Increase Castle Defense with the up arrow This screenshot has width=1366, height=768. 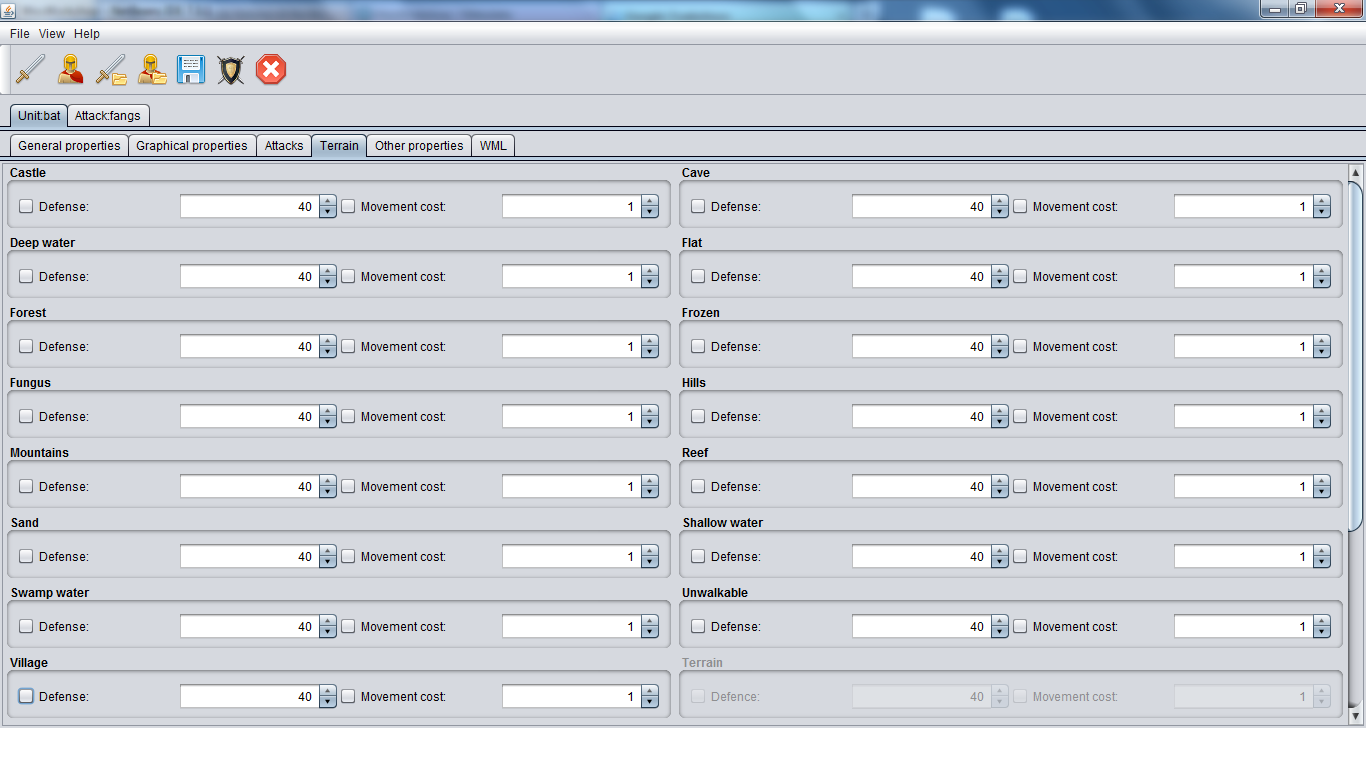[328, 201]
